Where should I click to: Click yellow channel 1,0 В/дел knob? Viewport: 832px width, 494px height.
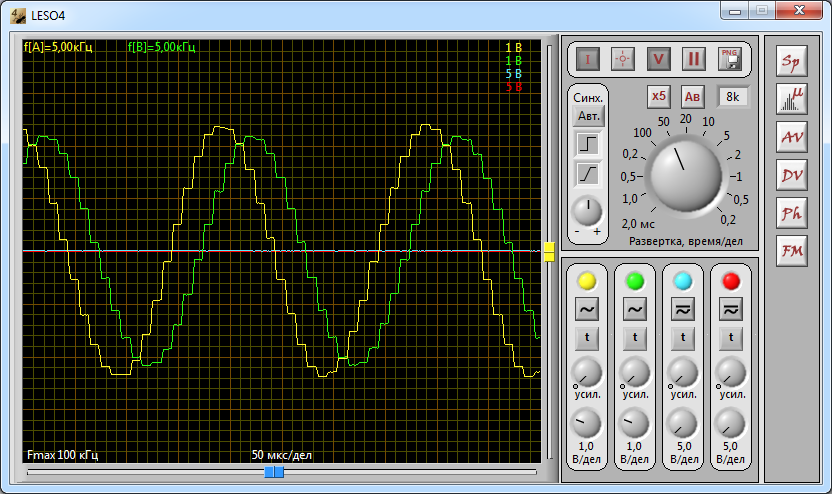pyautogui.click(x=586, y=424)
